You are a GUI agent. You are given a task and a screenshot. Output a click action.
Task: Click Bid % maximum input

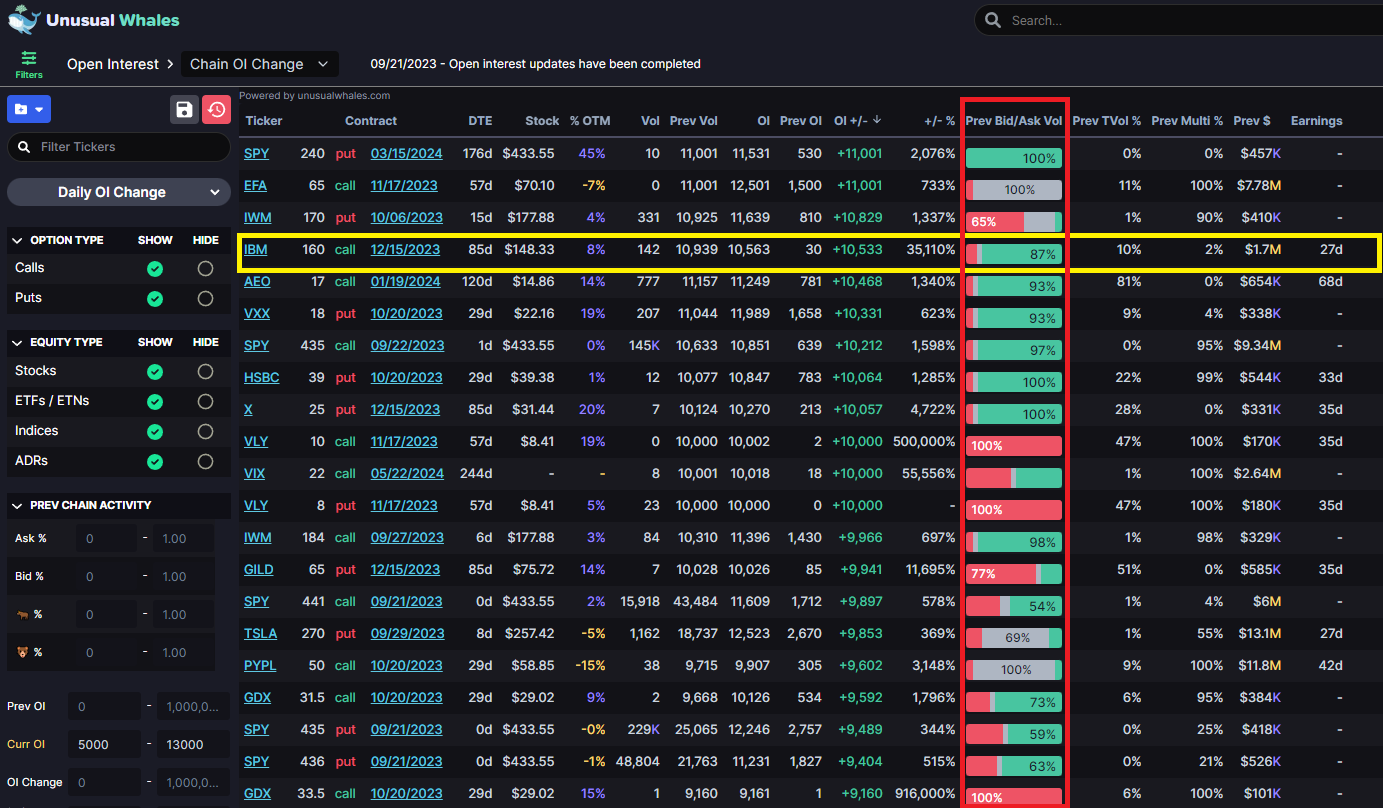pos(184,576)
